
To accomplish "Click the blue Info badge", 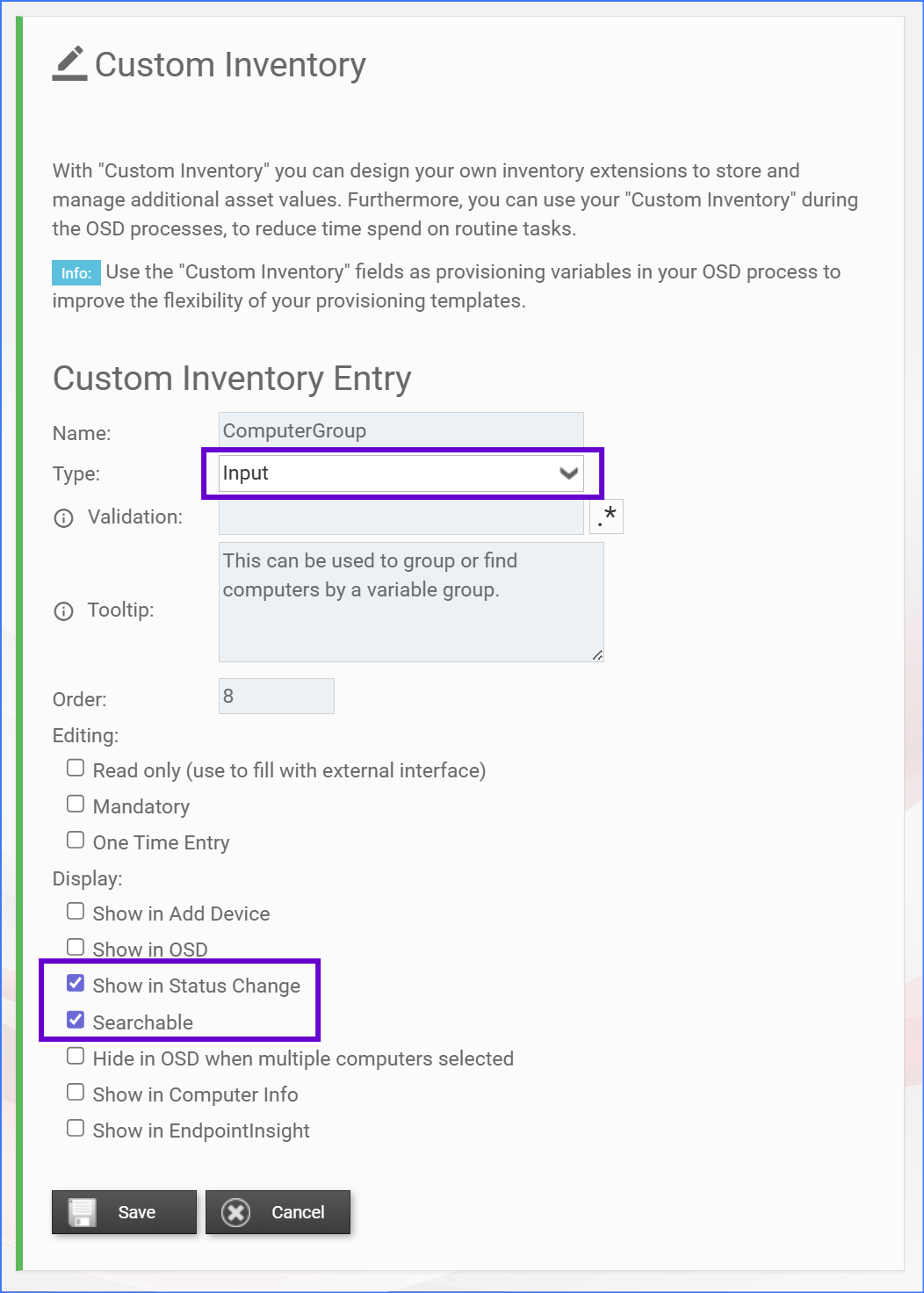I will click(76, 272).
